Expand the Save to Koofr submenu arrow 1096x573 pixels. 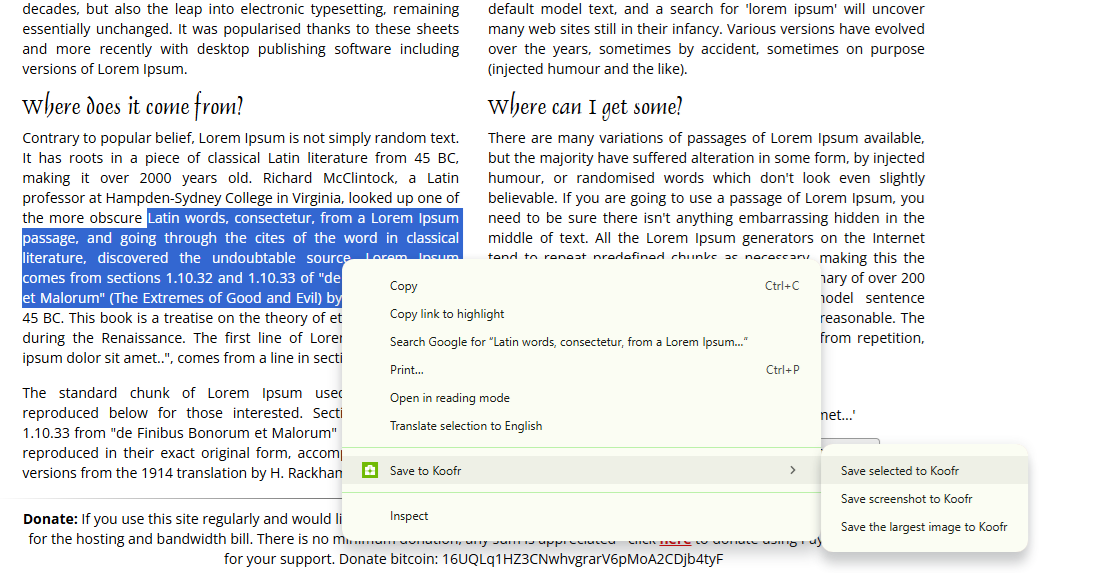pyautogui.click(x=793, y=470)
